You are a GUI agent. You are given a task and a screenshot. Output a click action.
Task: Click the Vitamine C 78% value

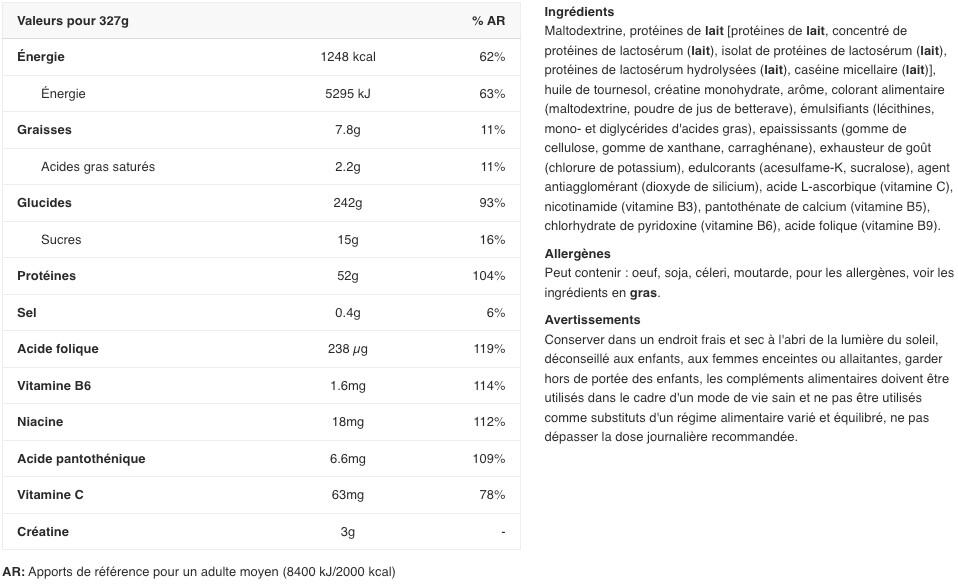(x=492, y=495)
